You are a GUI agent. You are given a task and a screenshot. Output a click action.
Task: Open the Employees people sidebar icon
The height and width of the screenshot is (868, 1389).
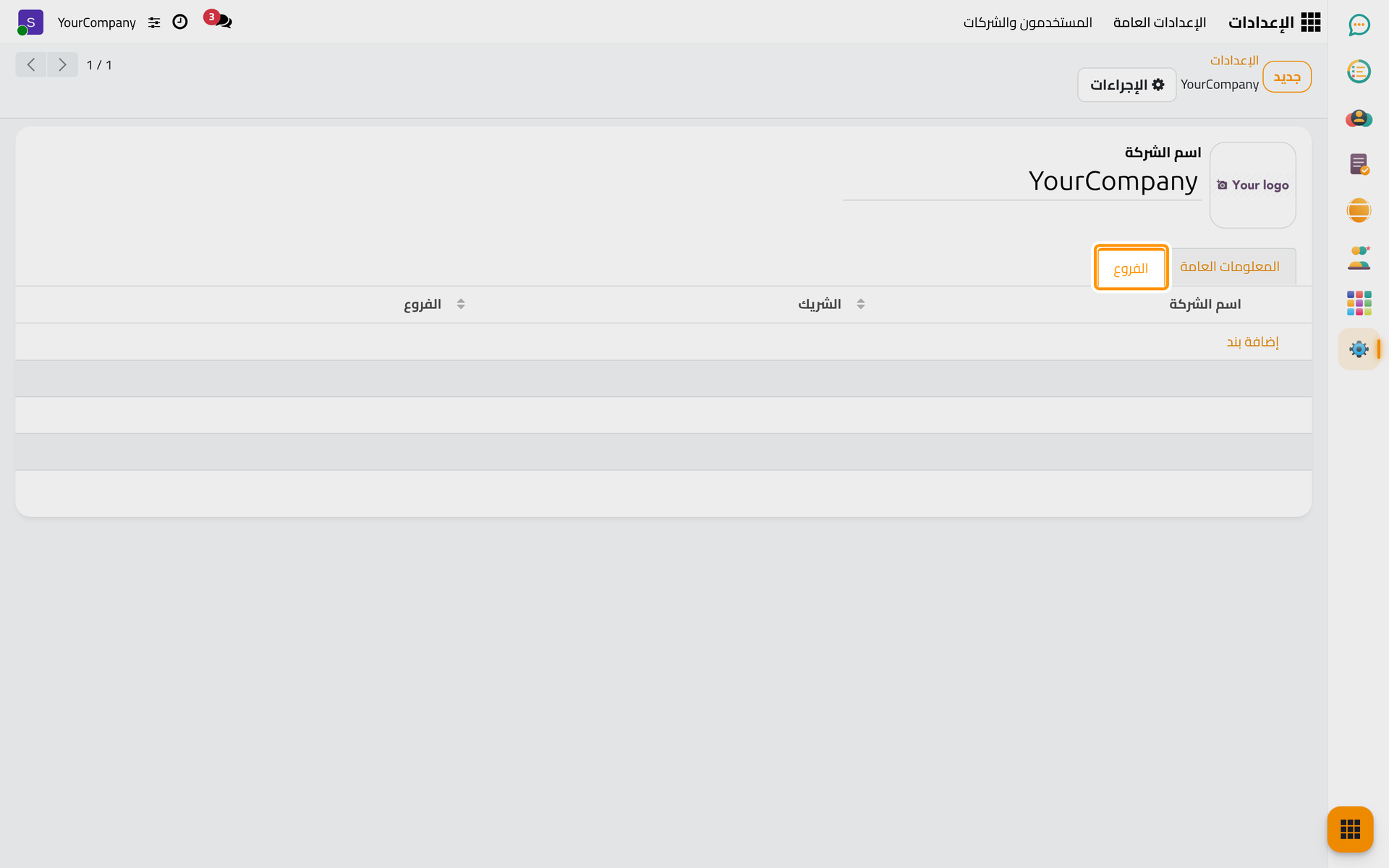[x=1359, y=257]
